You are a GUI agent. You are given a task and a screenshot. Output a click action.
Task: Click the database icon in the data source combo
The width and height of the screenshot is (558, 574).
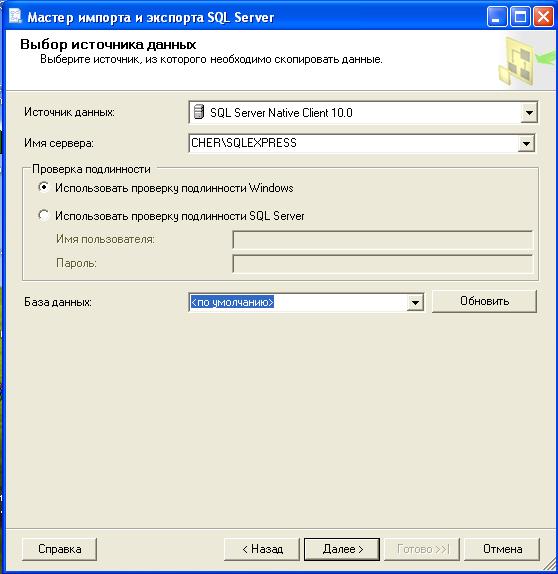tap(199, 112)
